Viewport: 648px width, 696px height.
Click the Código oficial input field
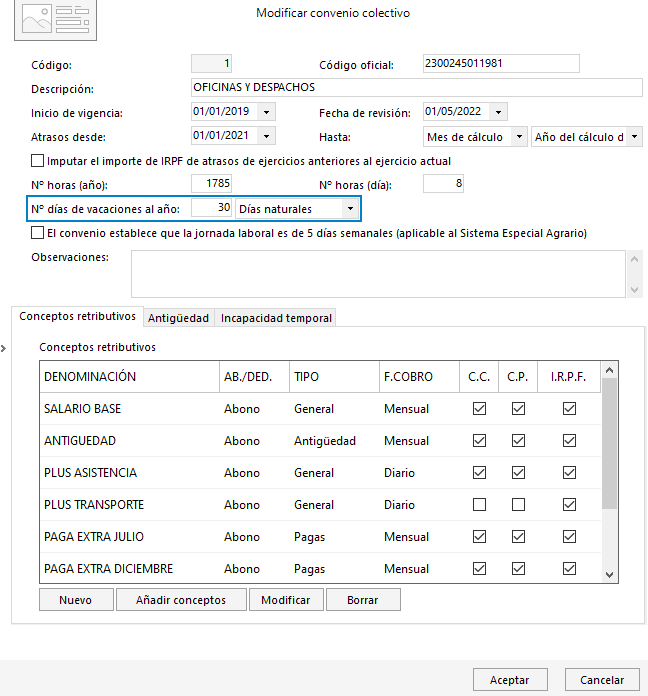[501, 63]
